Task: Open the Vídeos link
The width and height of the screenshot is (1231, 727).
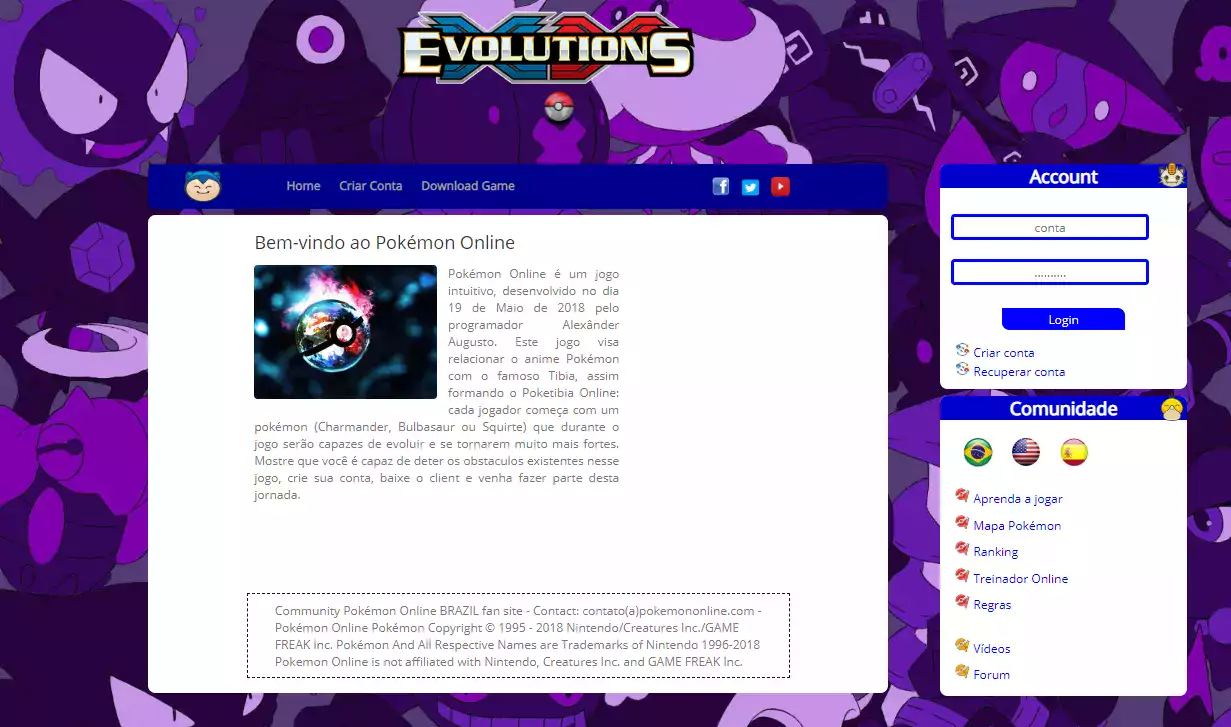Action: coord(992,649)
